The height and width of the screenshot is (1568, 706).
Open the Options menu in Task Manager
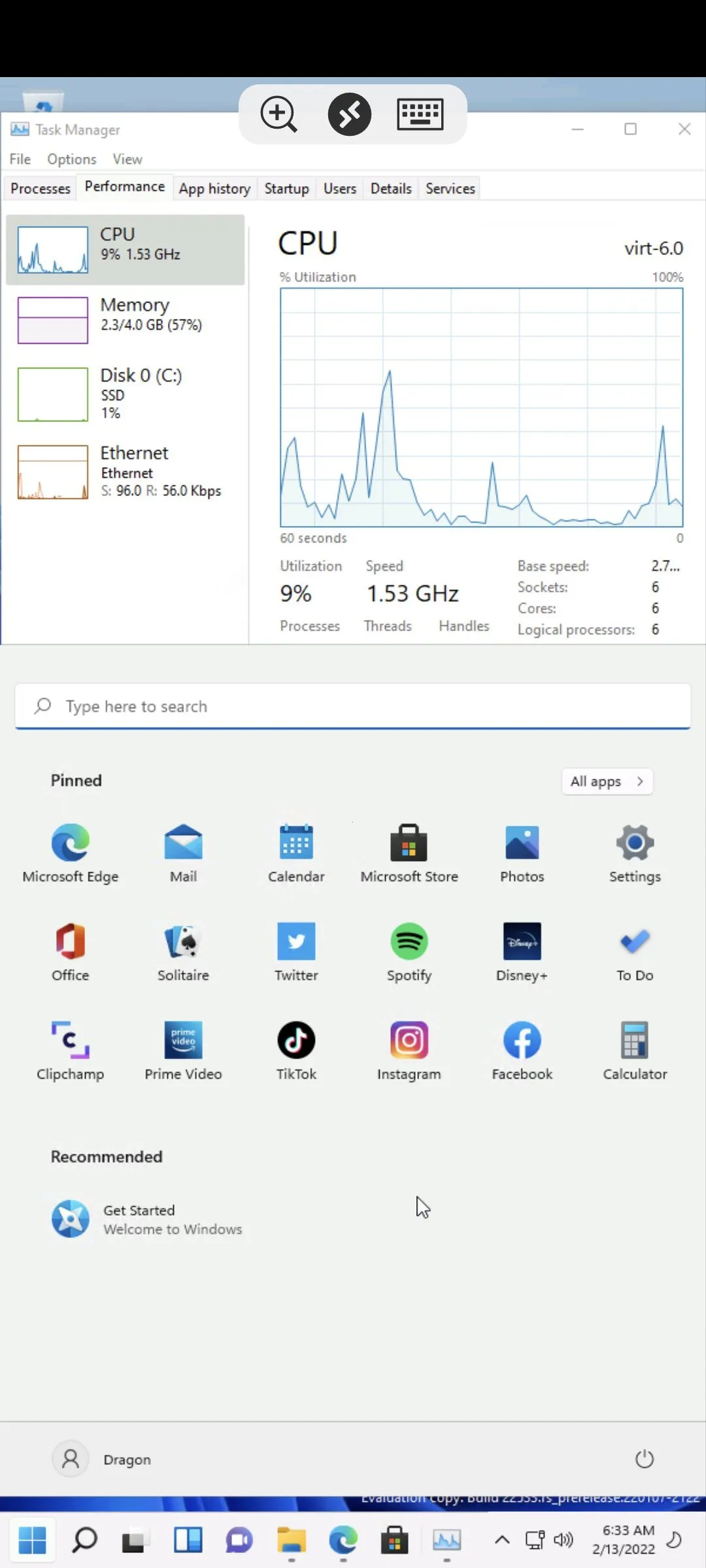(x=71, y=159)
